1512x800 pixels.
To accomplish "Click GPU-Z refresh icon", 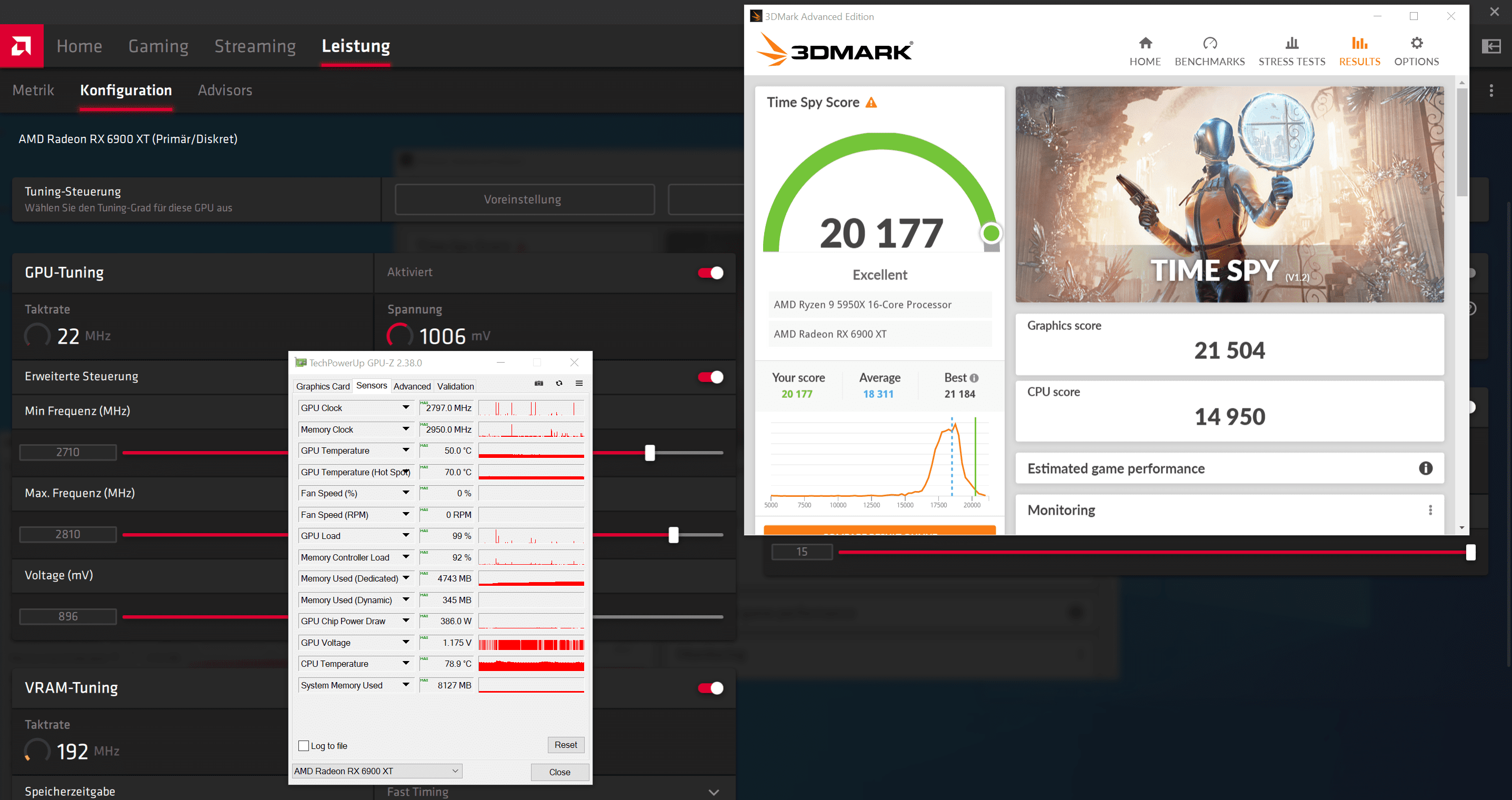I will 559,383.
